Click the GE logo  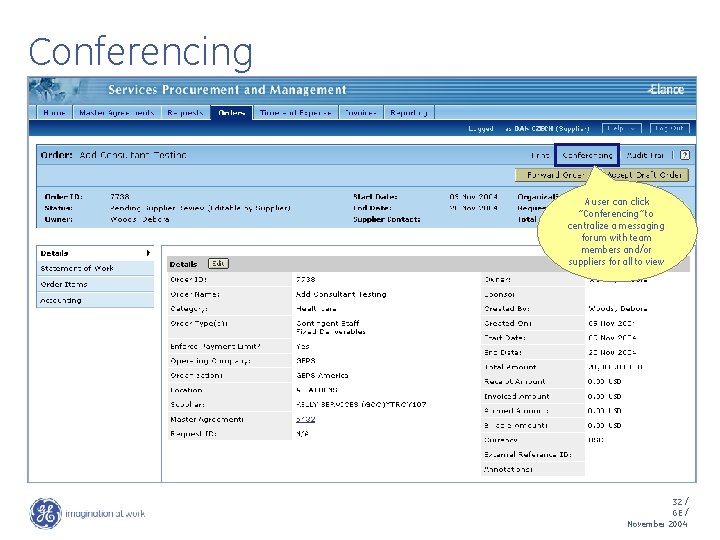[x=45, y=513]
